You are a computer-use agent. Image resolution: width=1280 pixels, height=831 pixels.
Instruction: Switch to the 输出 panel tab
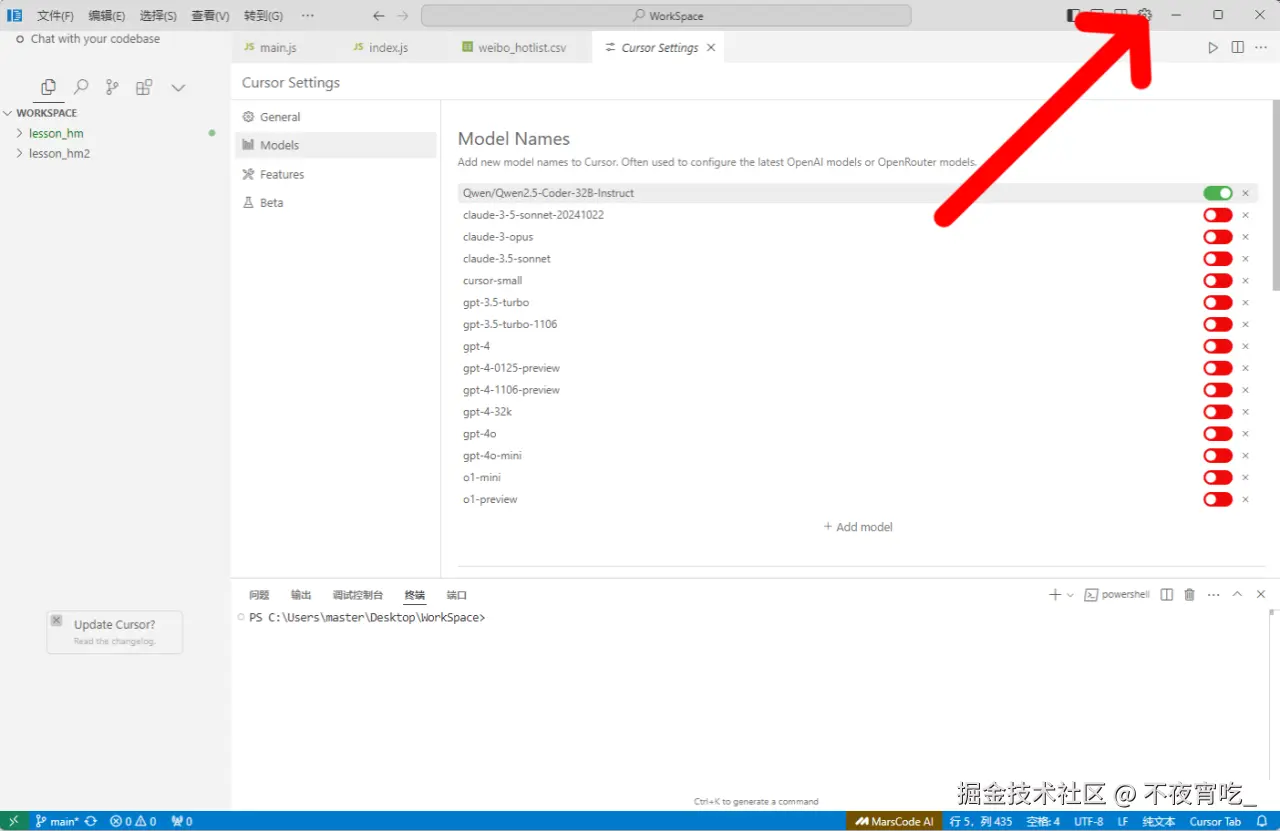(x=301, y=595)
